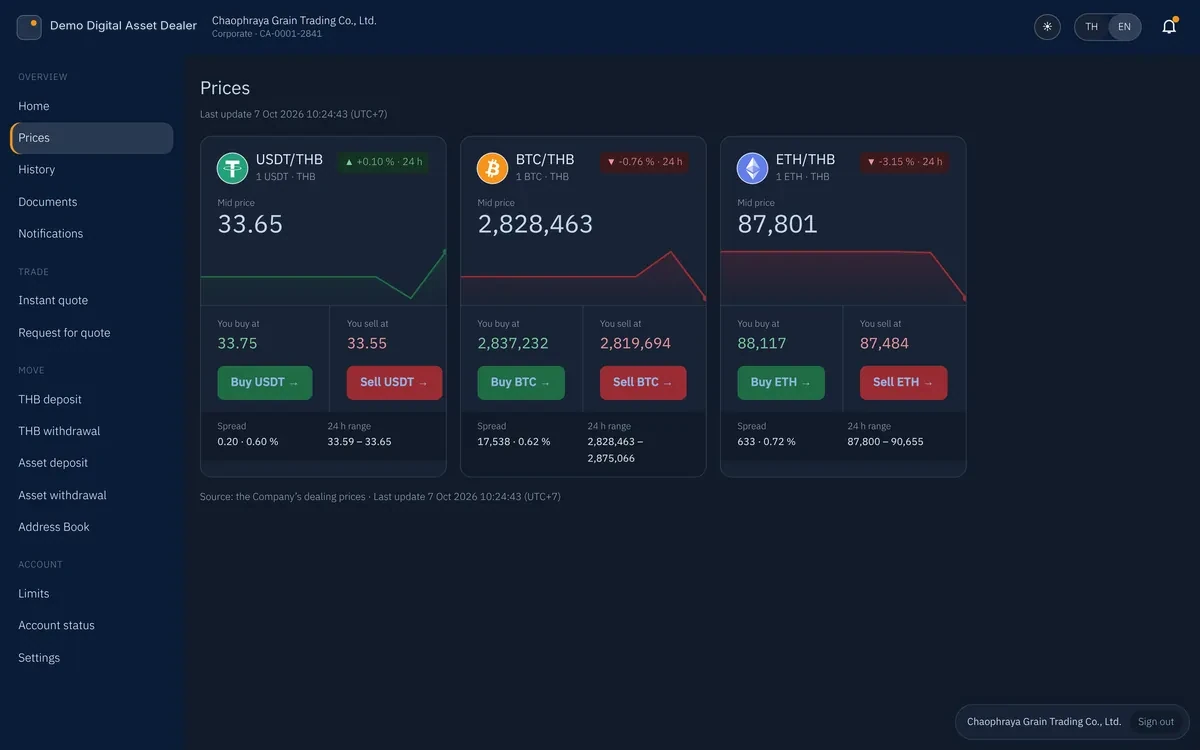Click the BTC/THB pair title
The height and width of the screenshot is (750, 1200).
tap(545, 160)
